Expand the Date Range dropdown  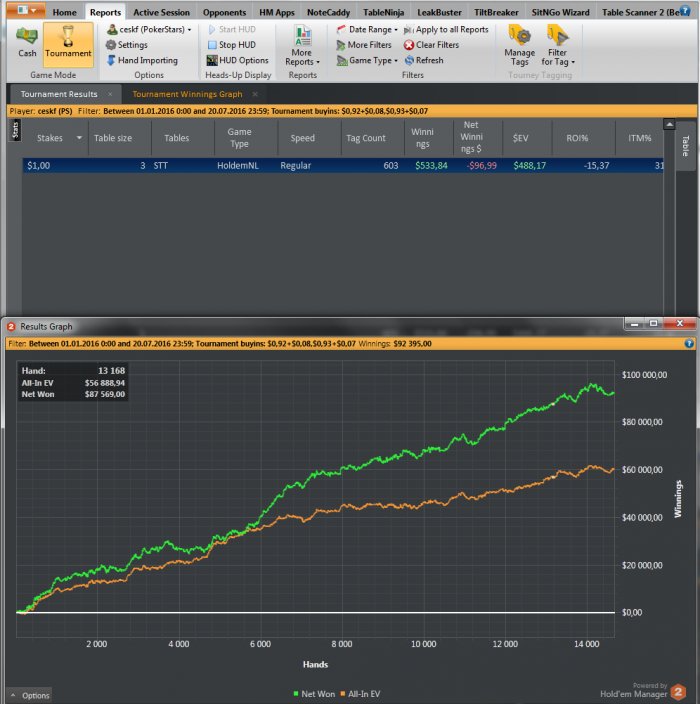click(x=365, y=30)
